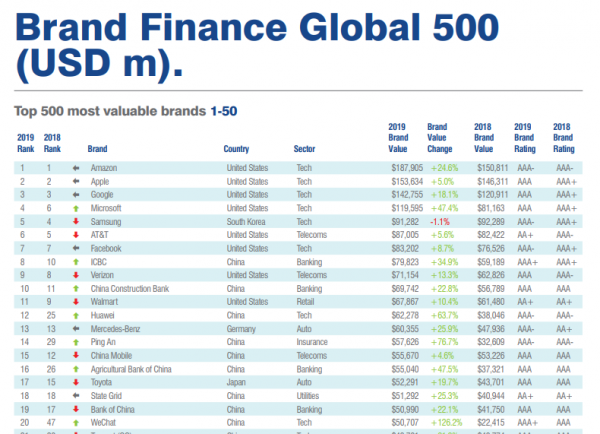Click Insurance sector in the Ping An row
The height and width of the screenshot is (434, 600).
coord(312,342)
